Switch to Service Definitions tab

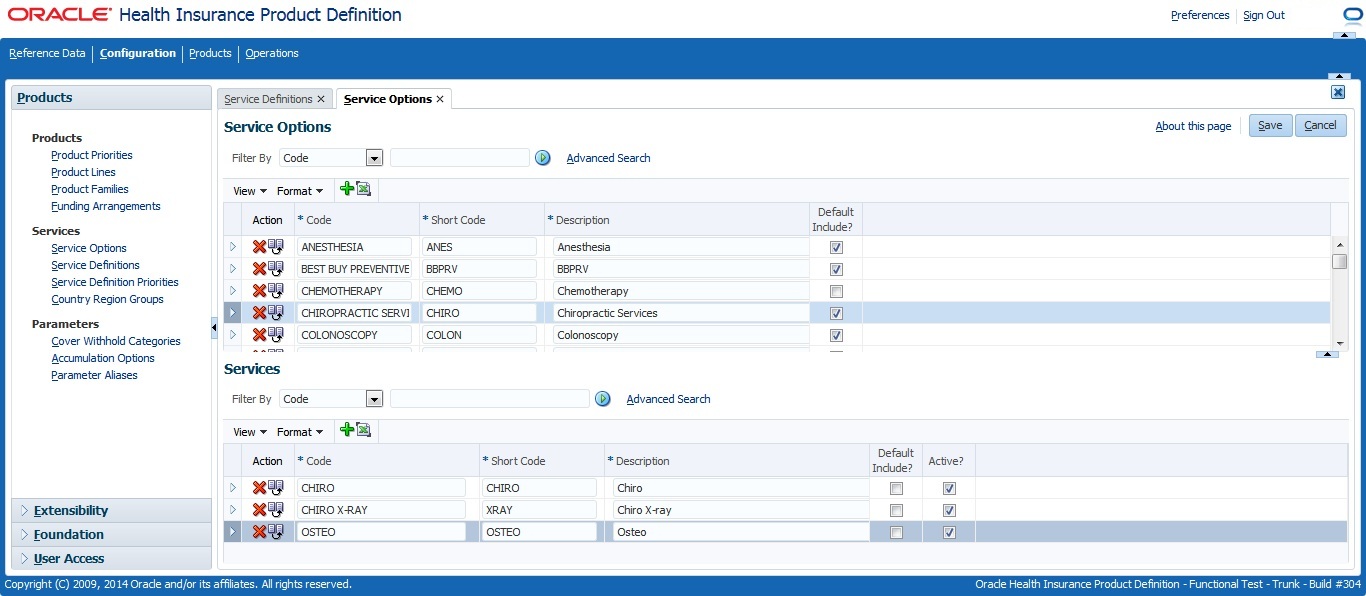[x=268, y=99]
